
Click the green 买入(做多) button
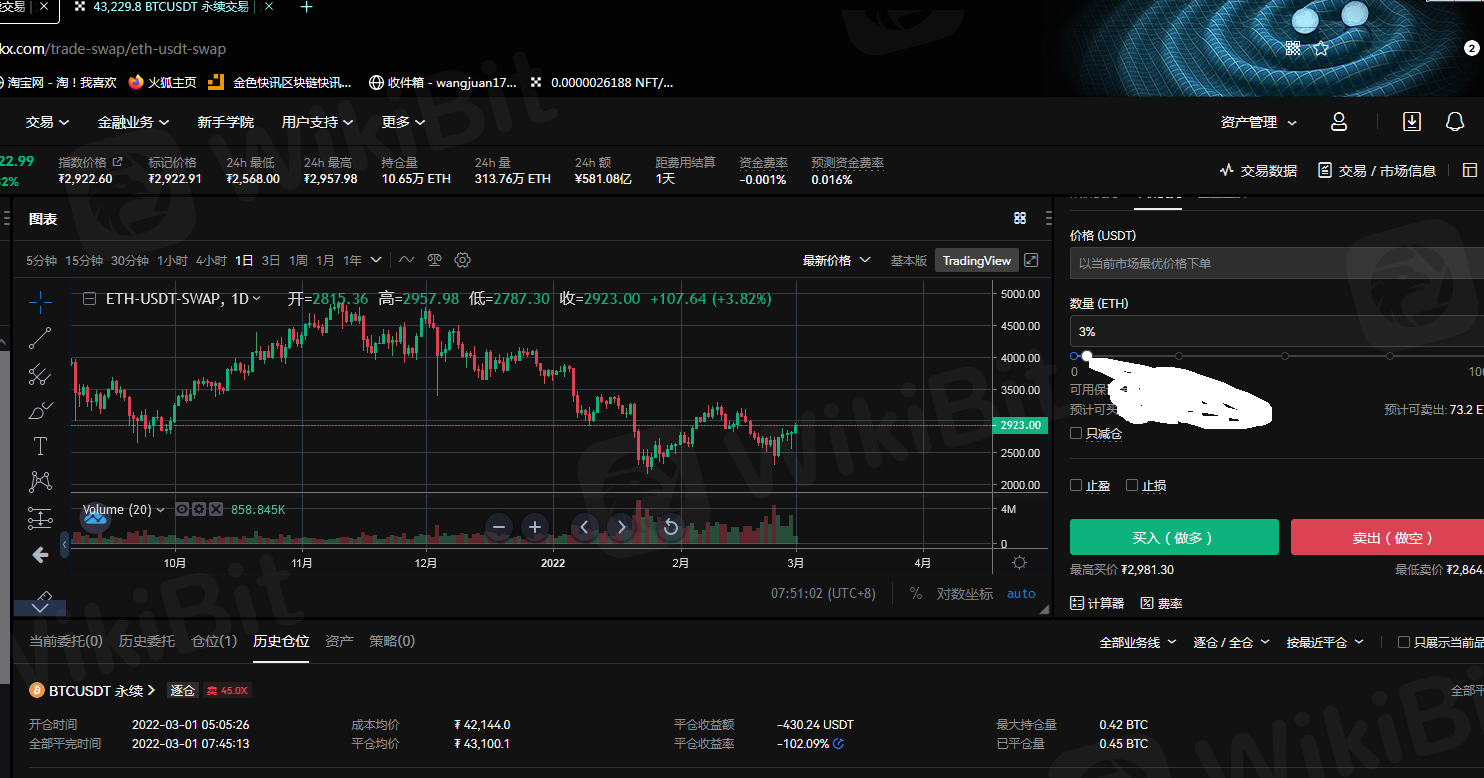(1173, 537)
